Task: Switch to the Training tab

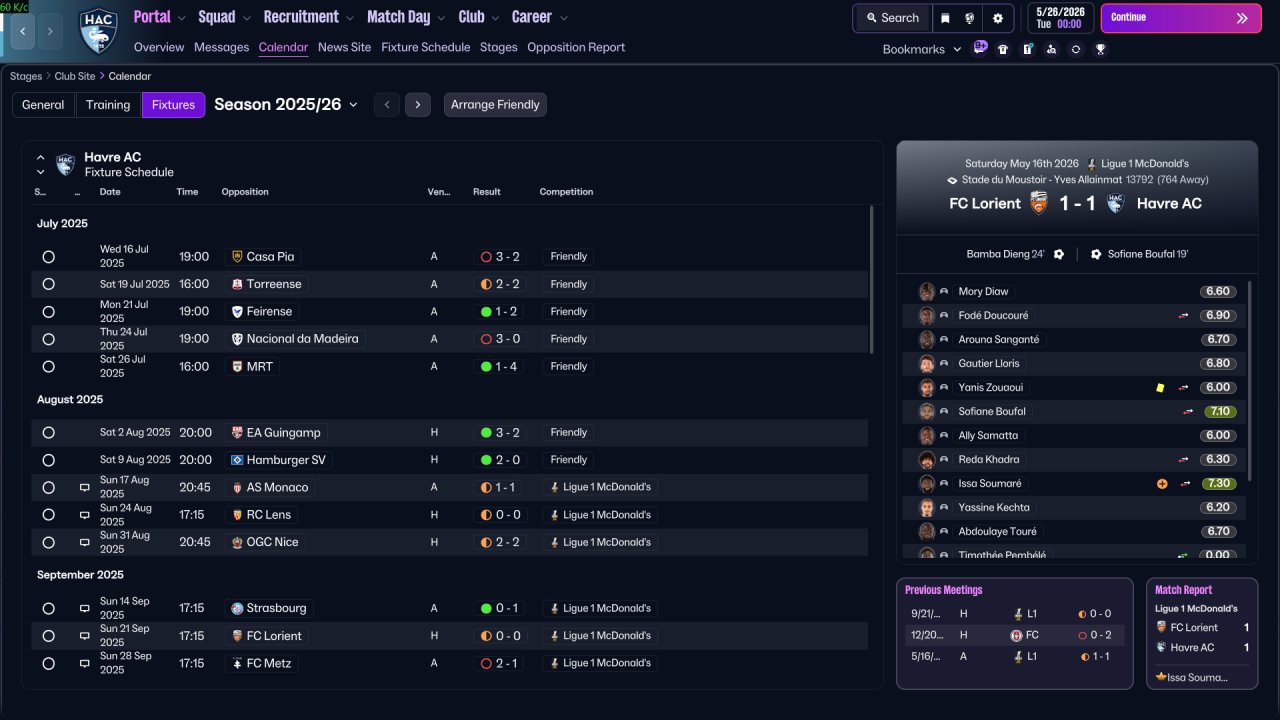Action: coord(108,105)
